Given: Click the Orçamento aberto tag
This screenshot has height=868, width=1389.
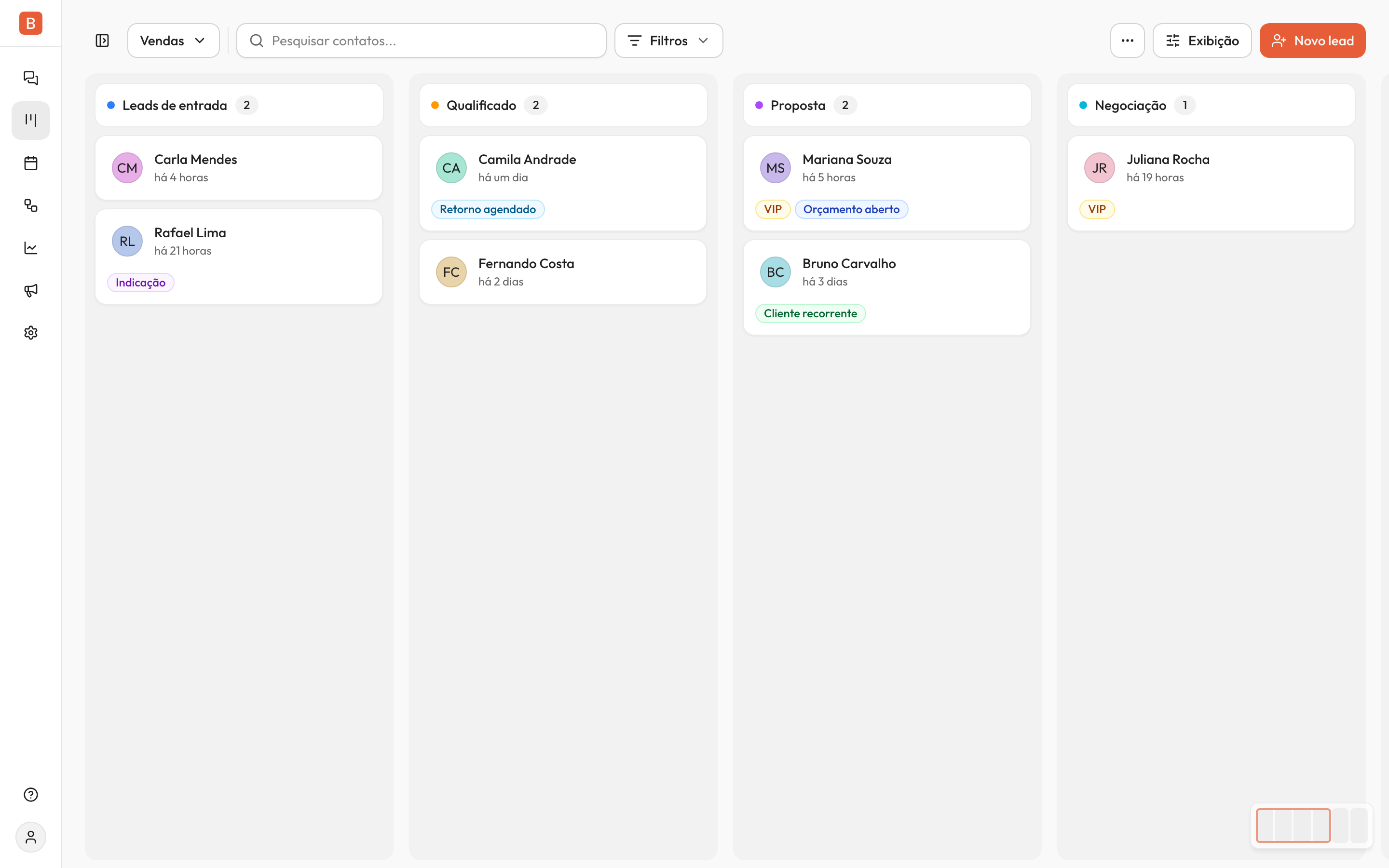Looking at the screenshot, I should click(x=851, y=209).
